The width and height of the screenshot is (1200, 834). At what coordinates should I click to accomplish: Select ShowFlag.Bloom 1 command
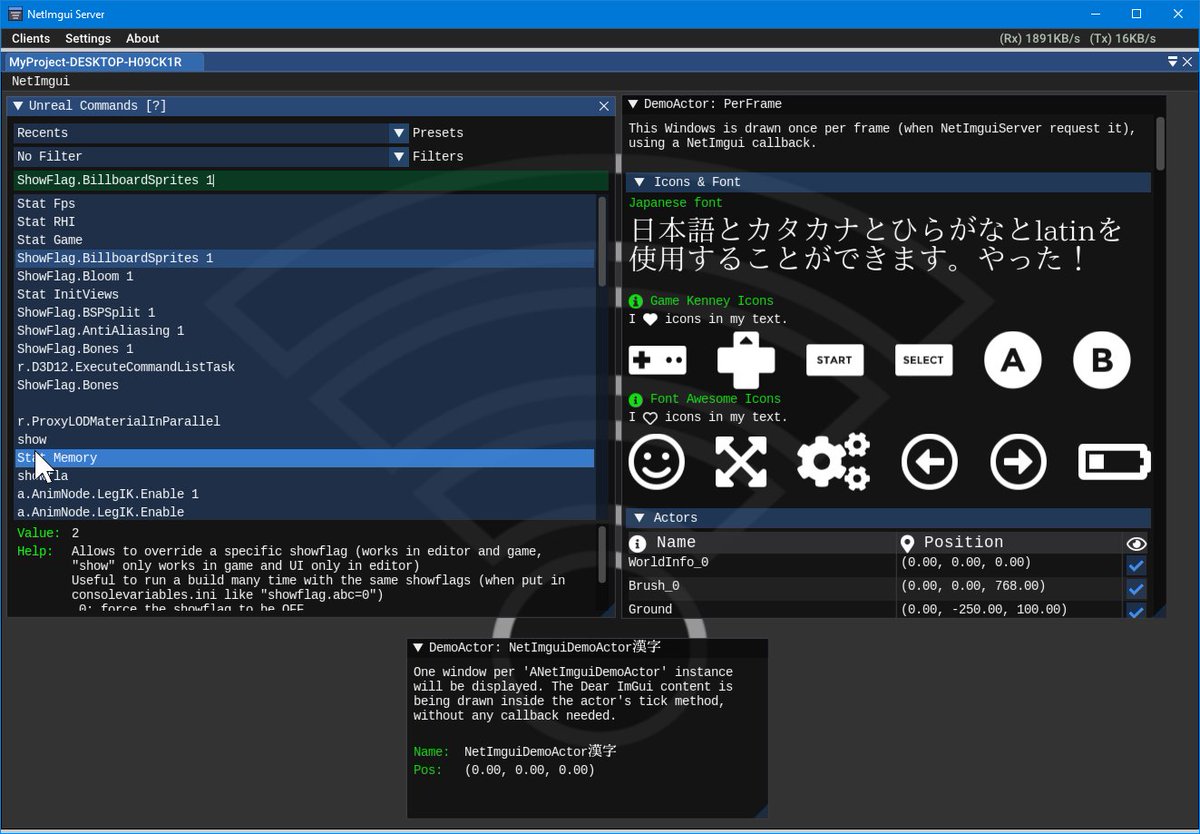pyautogui.click(x=305, y=276)
